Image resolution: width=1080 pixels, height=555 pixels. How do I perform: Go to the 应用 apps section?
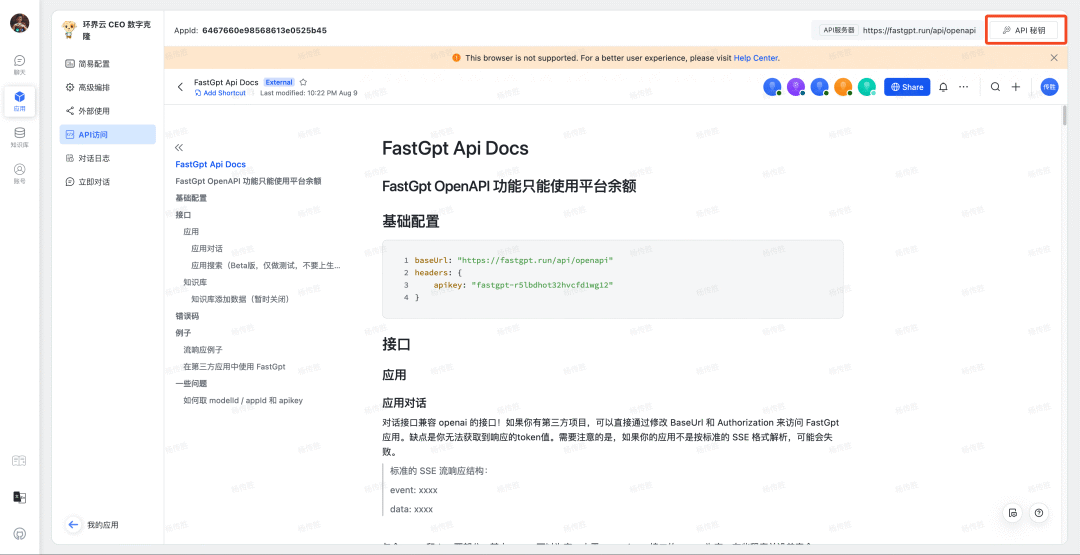(19, 101)
